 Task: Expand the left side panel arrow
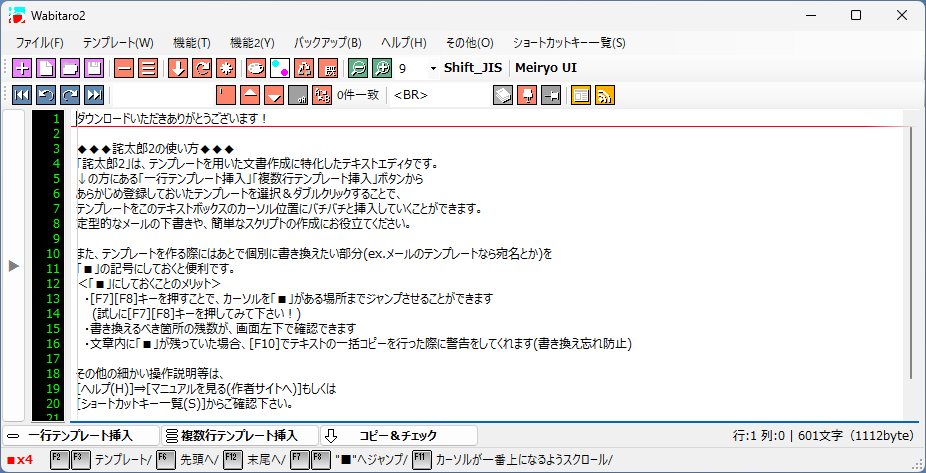pyautogui.click(x=13, y=265)
